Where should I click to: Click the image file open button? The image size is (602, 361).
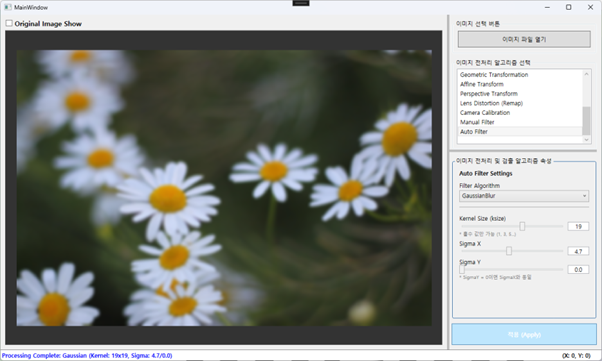[x=524, y=39]
